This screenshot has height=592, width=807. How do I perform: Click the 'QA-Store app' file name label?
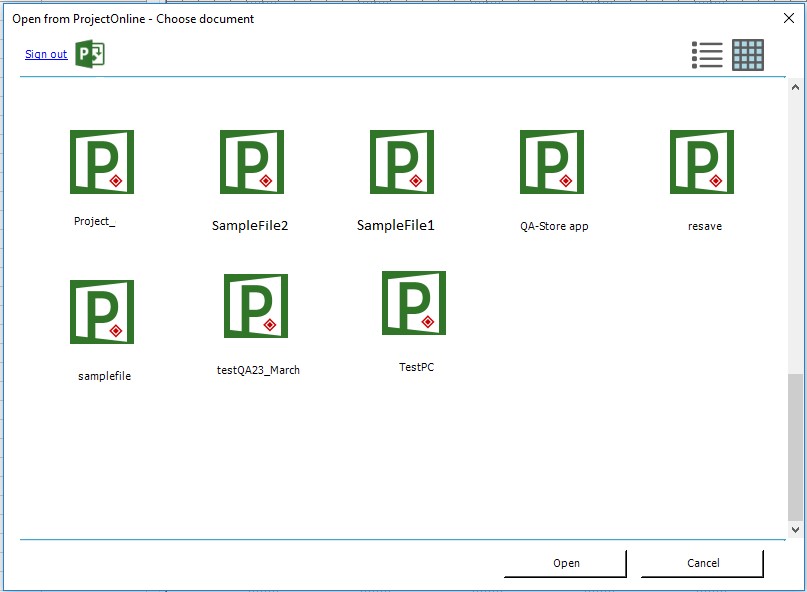coord(554,226)
